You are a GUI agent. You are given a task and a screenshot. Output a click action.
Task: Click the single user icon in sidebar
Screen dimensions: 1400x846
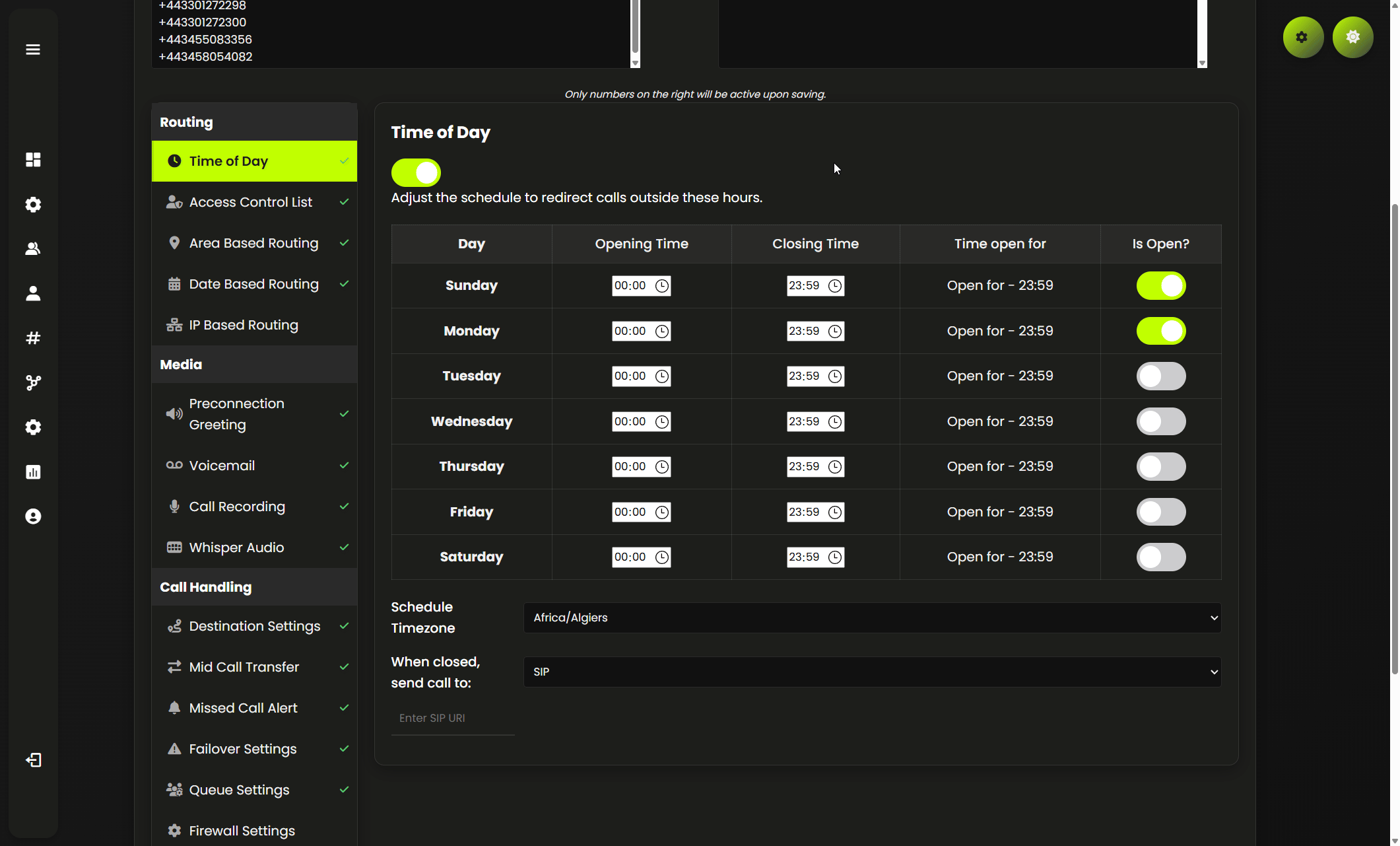point(33,293)
